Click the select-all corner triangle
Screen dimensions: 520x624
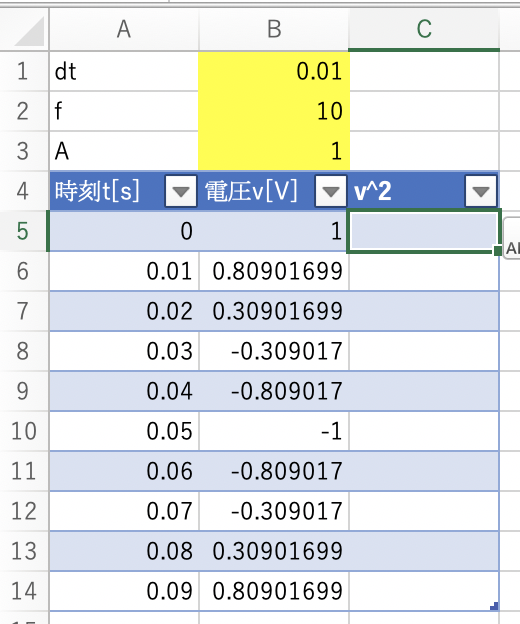click(x=29, y=32)
